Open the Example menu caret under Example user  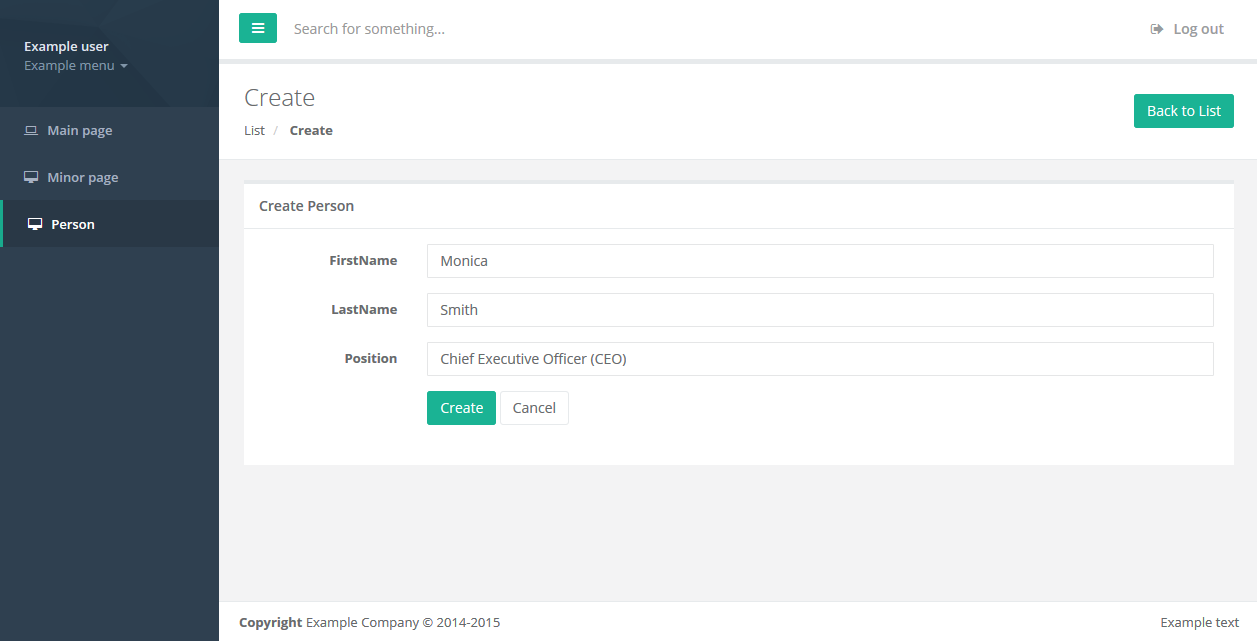tap(125, 65)
